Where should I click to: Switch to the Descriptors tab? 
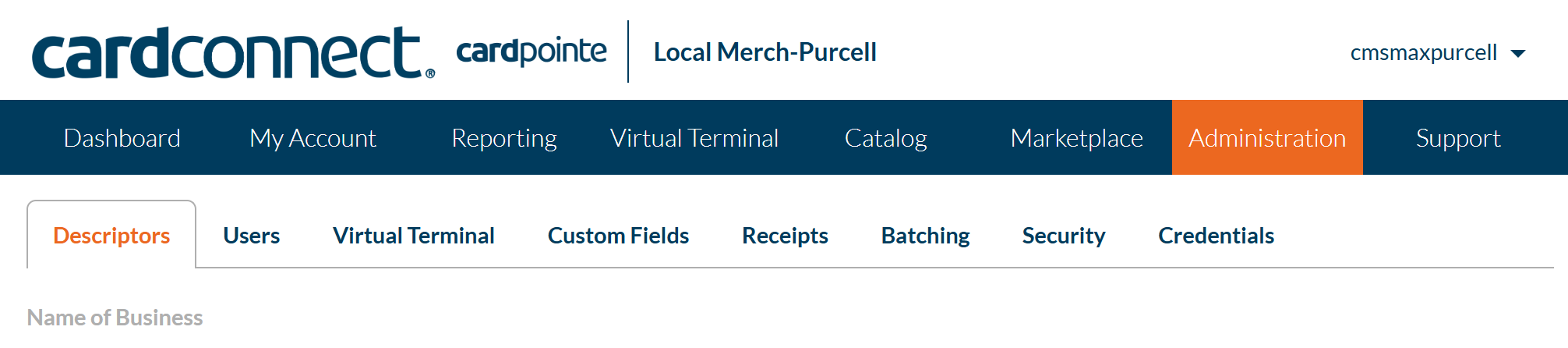point(111,236)
